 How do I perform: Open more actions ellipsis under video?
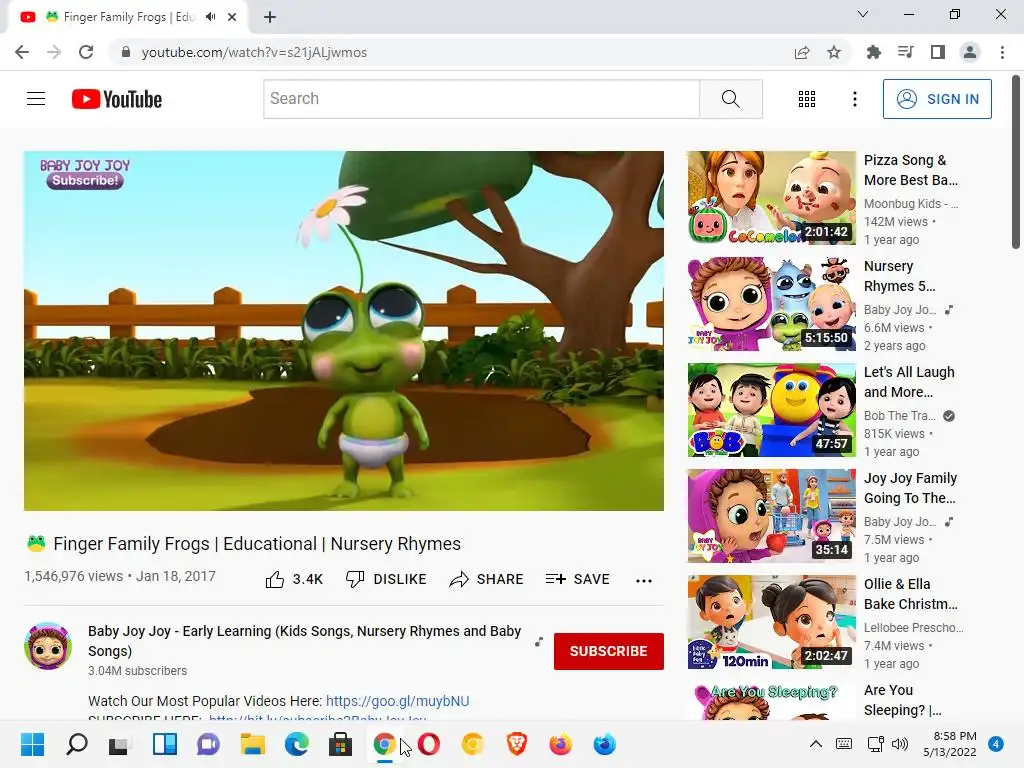(644, 581)
